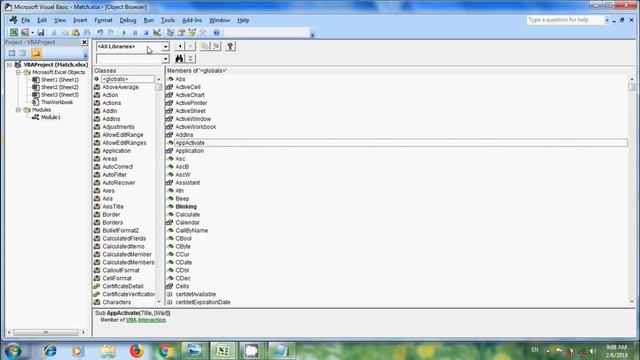The height and width of the screenshot is (360, 640).
Task: Select Blinking member in list
Action: 186,207
